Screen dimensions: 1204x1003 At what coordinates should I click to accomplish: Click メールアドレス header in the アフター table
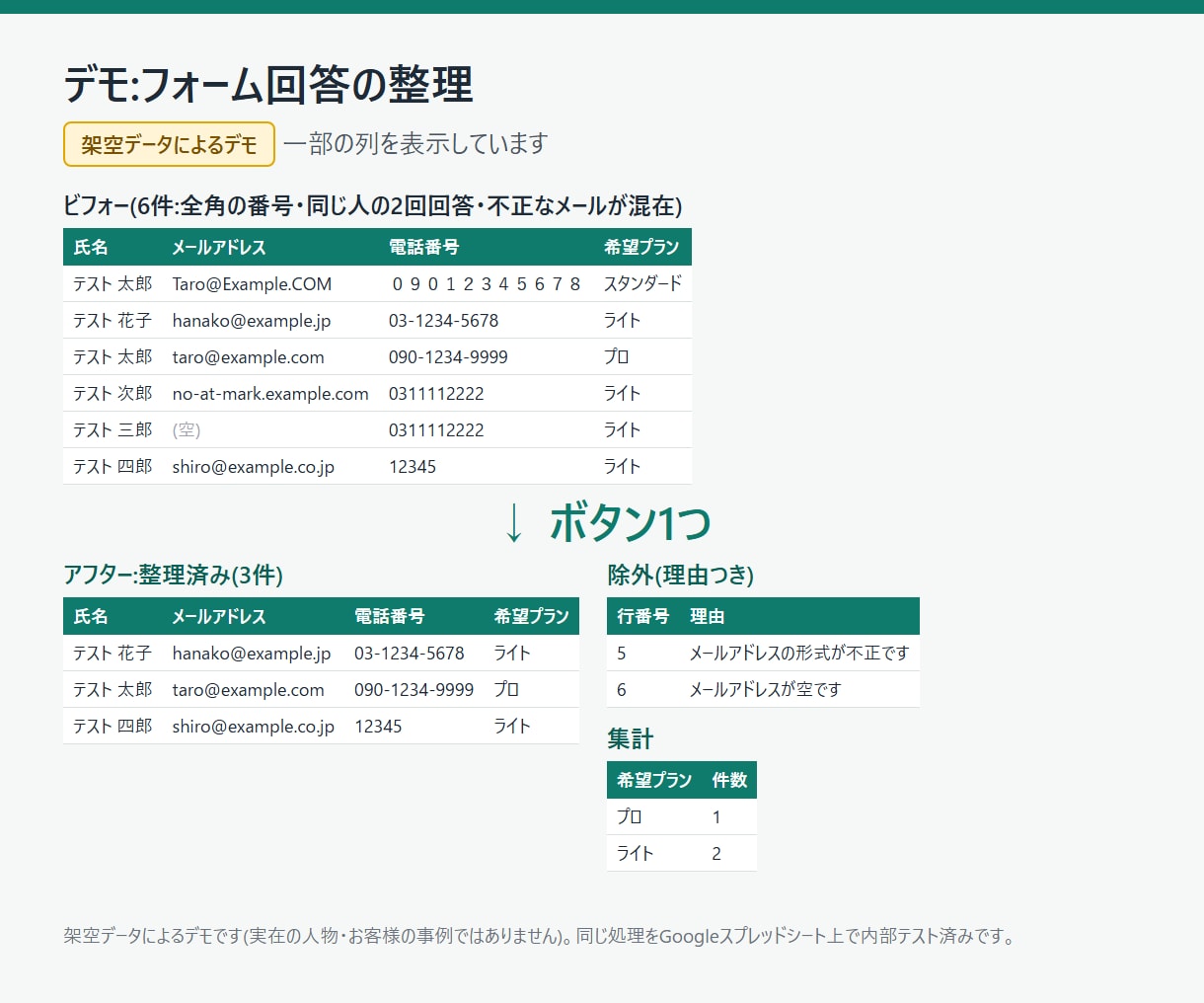219,616
